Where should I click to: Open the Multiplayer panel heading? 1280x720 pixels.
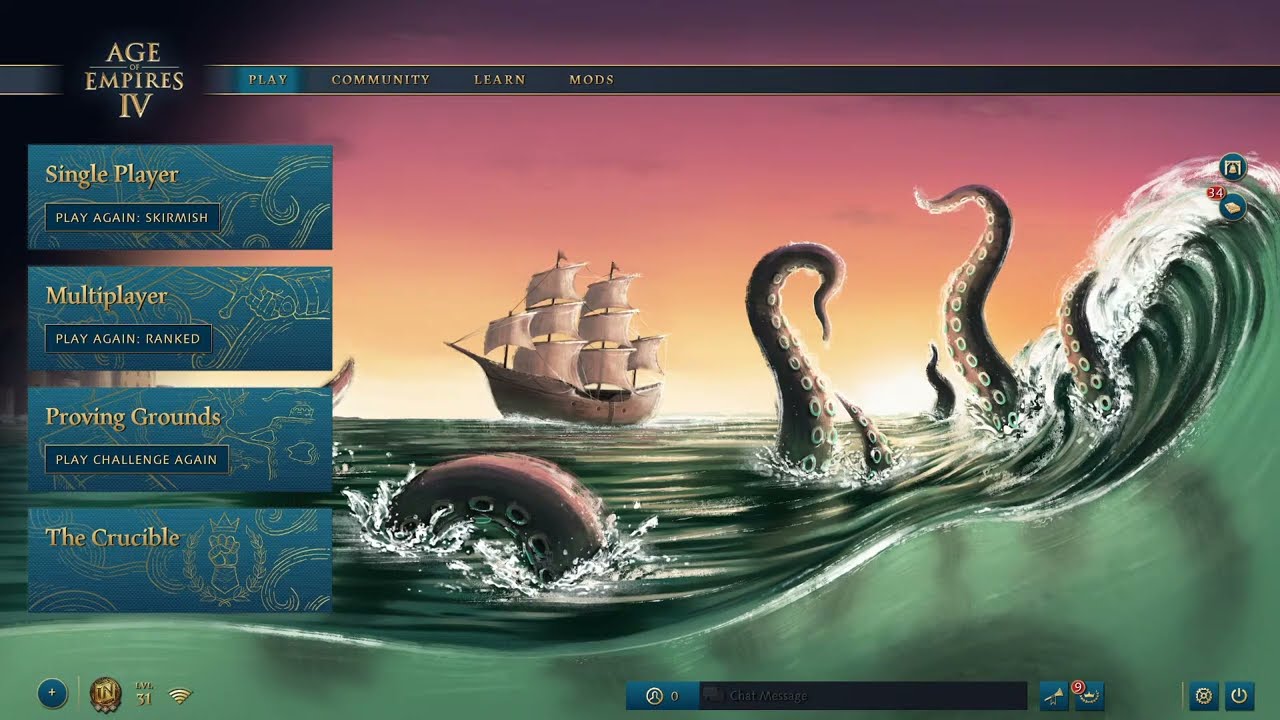point(106,296)
